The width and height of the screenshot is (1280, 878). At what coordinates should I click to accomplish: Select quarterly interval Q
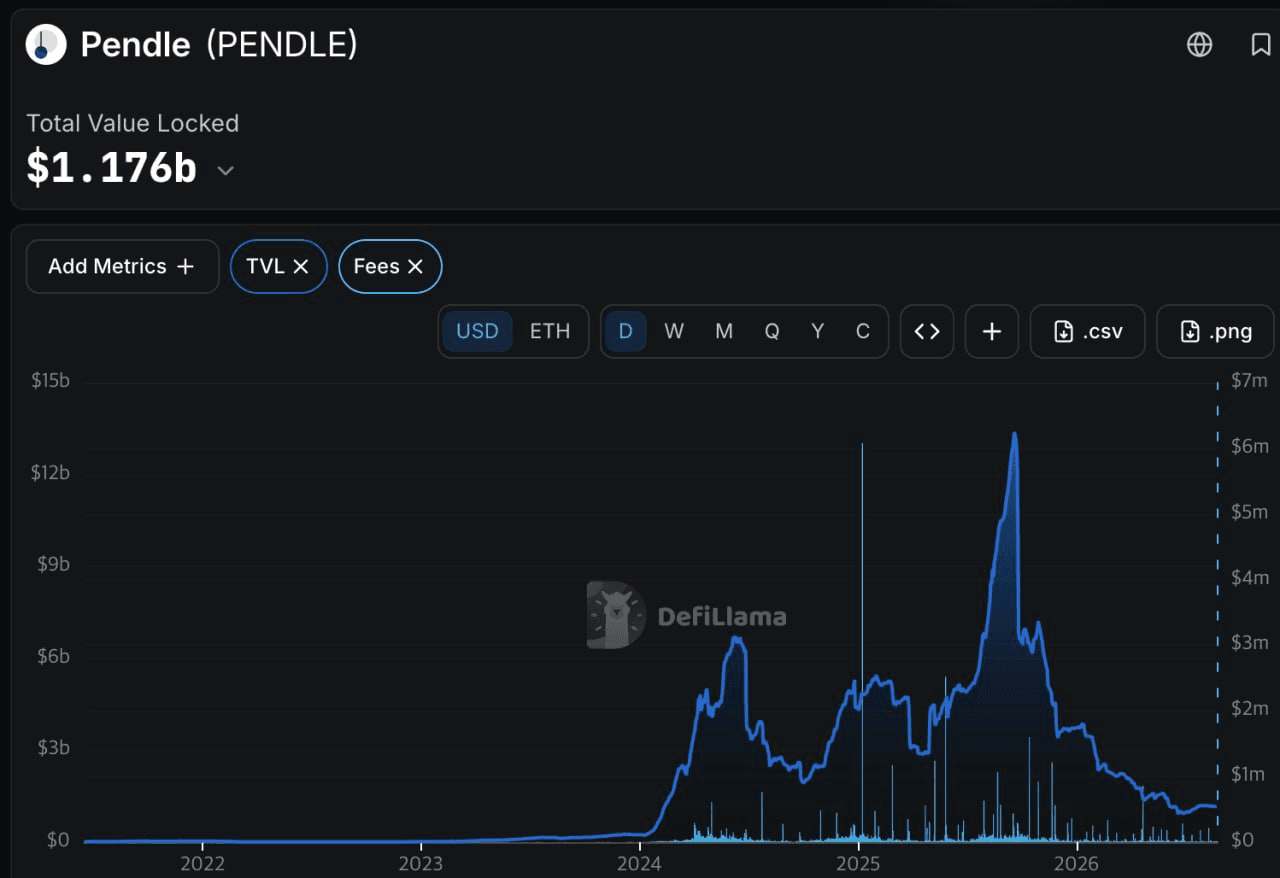click(x=772, y=331)
